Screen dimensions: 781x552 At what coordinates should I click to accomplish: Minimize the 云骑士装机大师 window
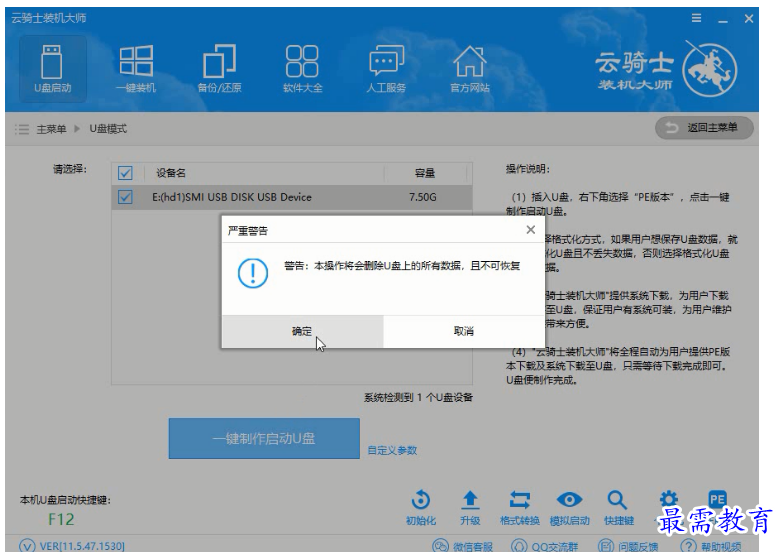[723, 19]
